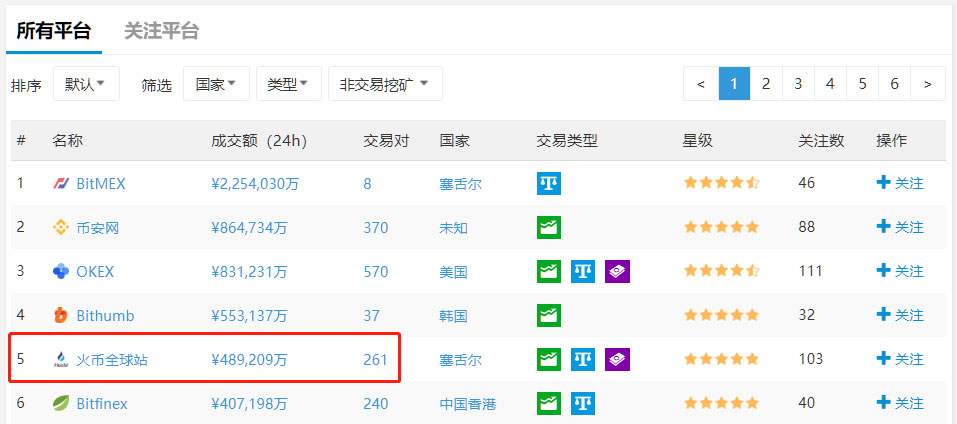Click Bithumb row green spot trading icon

click(x=549, y=315)
